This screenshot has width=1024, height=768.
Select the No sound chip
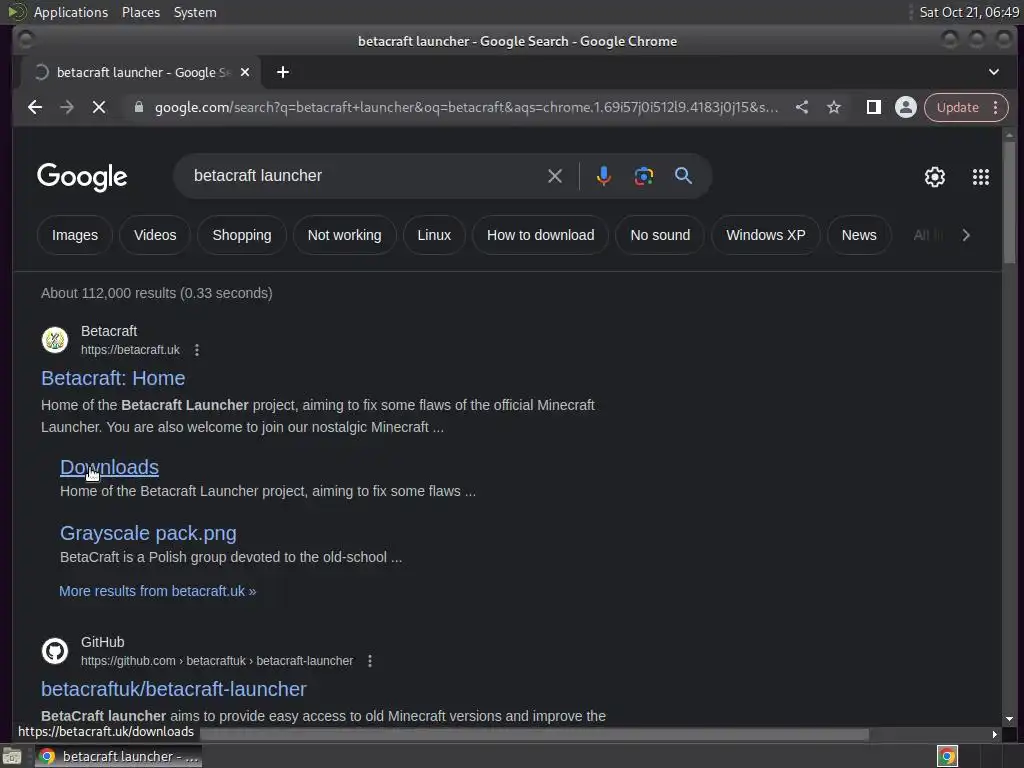click(x=660, y=235)
